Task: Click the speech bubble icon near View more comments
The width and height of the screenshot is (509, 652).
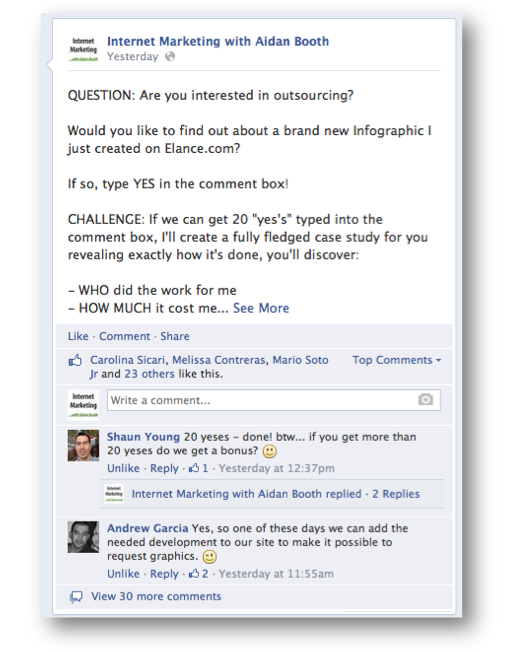Action: coord(76,597)
